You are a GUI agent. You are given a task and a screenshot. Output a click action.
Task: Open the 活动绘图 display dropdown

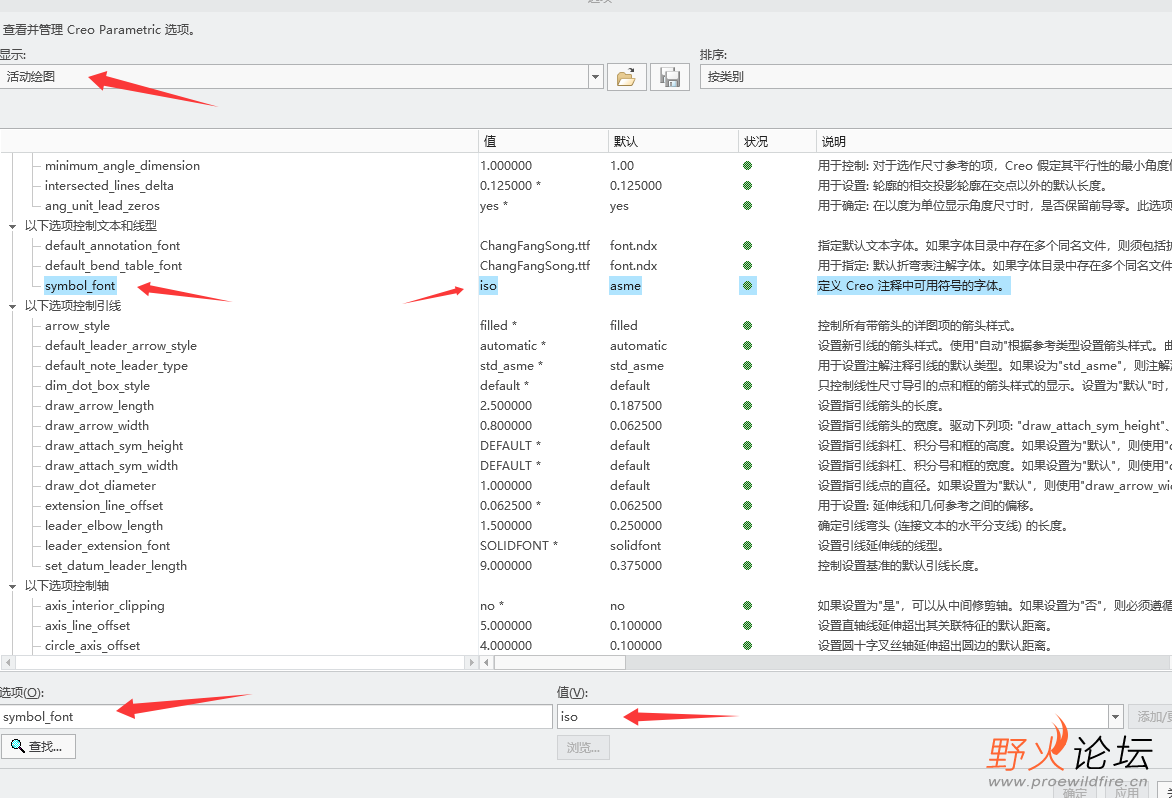(596, 77)
